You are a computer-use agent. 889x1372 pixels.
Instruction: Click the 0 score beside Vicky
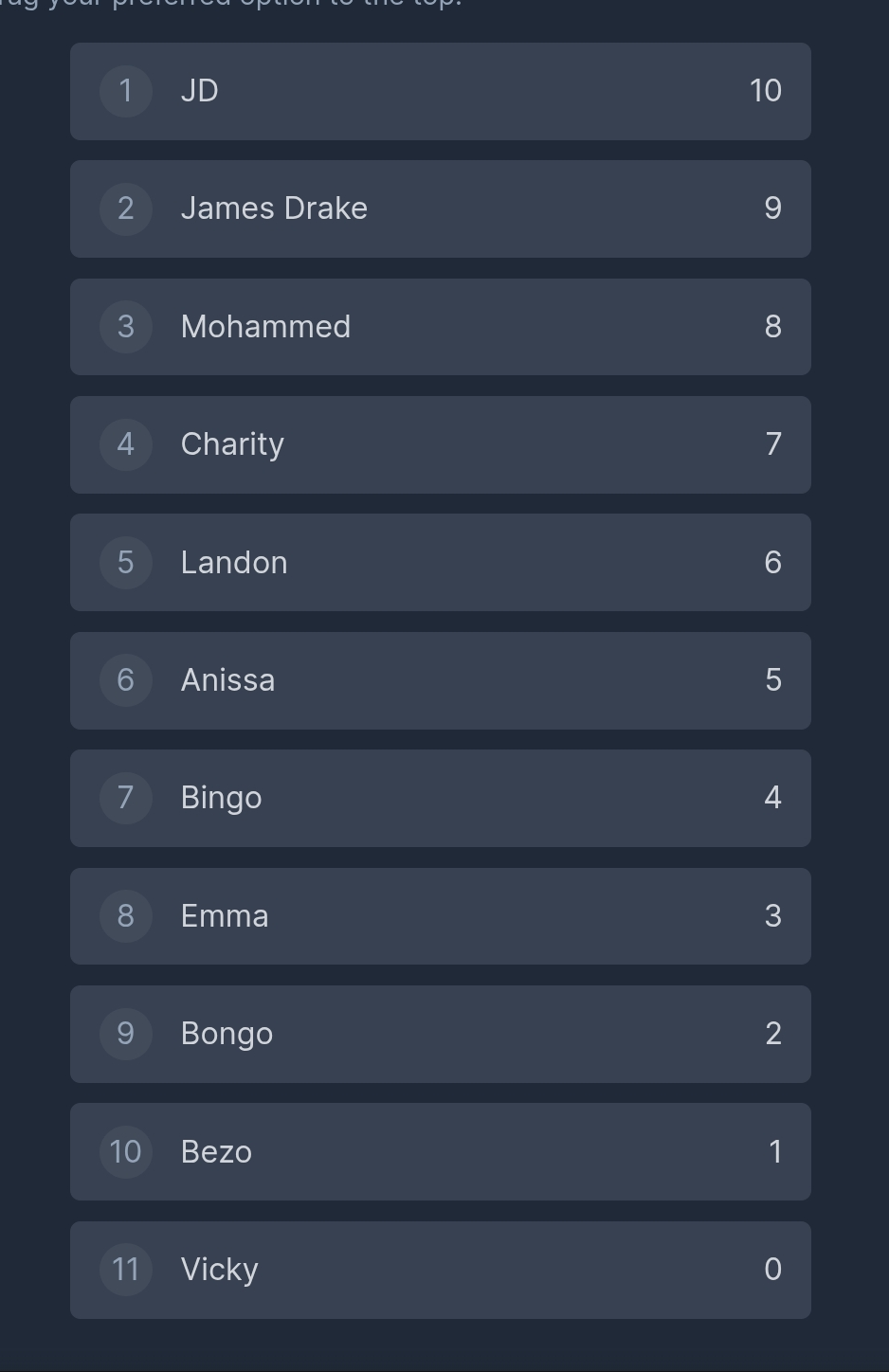tap(772, 1270)
